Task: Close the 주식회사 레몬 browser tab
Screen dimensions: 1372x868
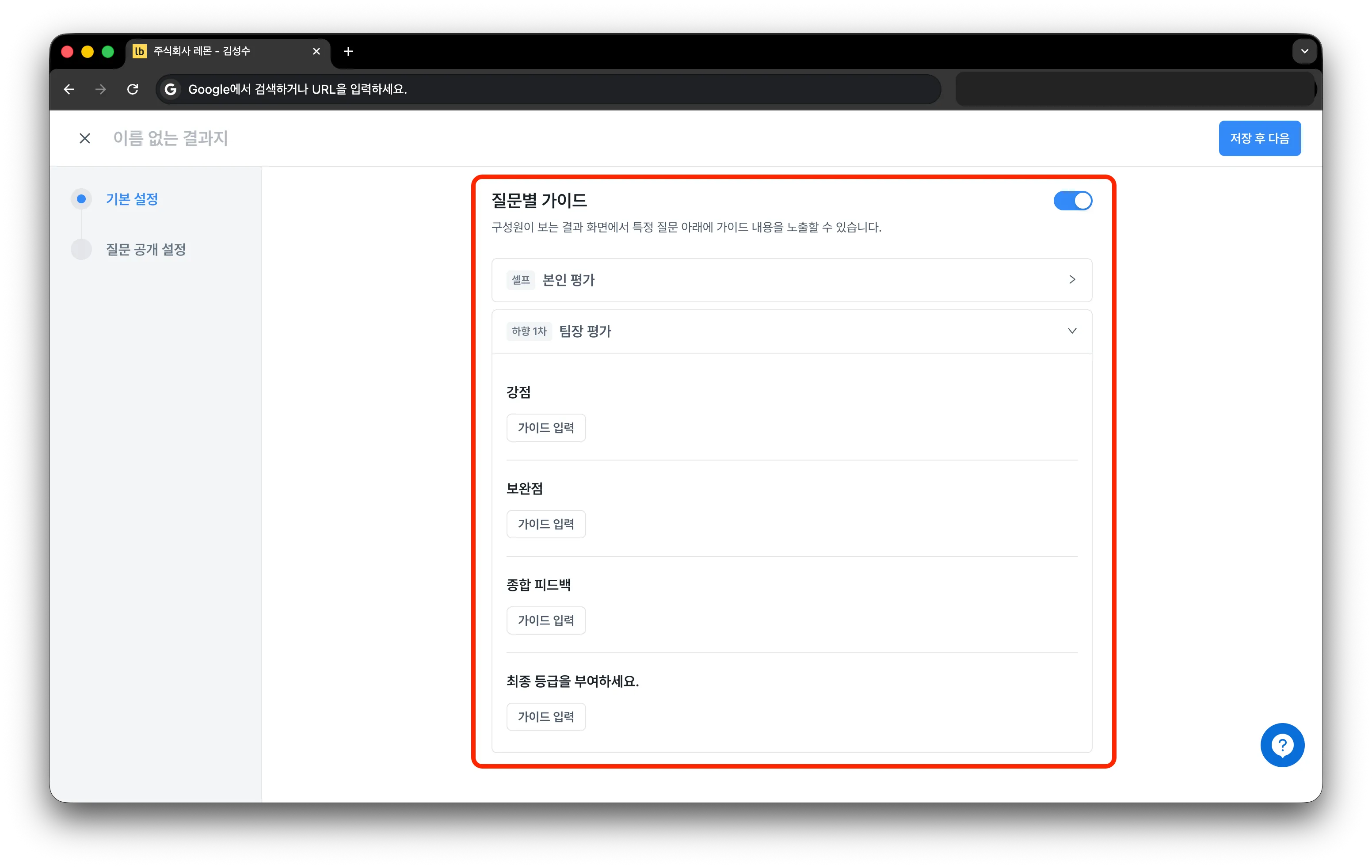Action: 317,51
